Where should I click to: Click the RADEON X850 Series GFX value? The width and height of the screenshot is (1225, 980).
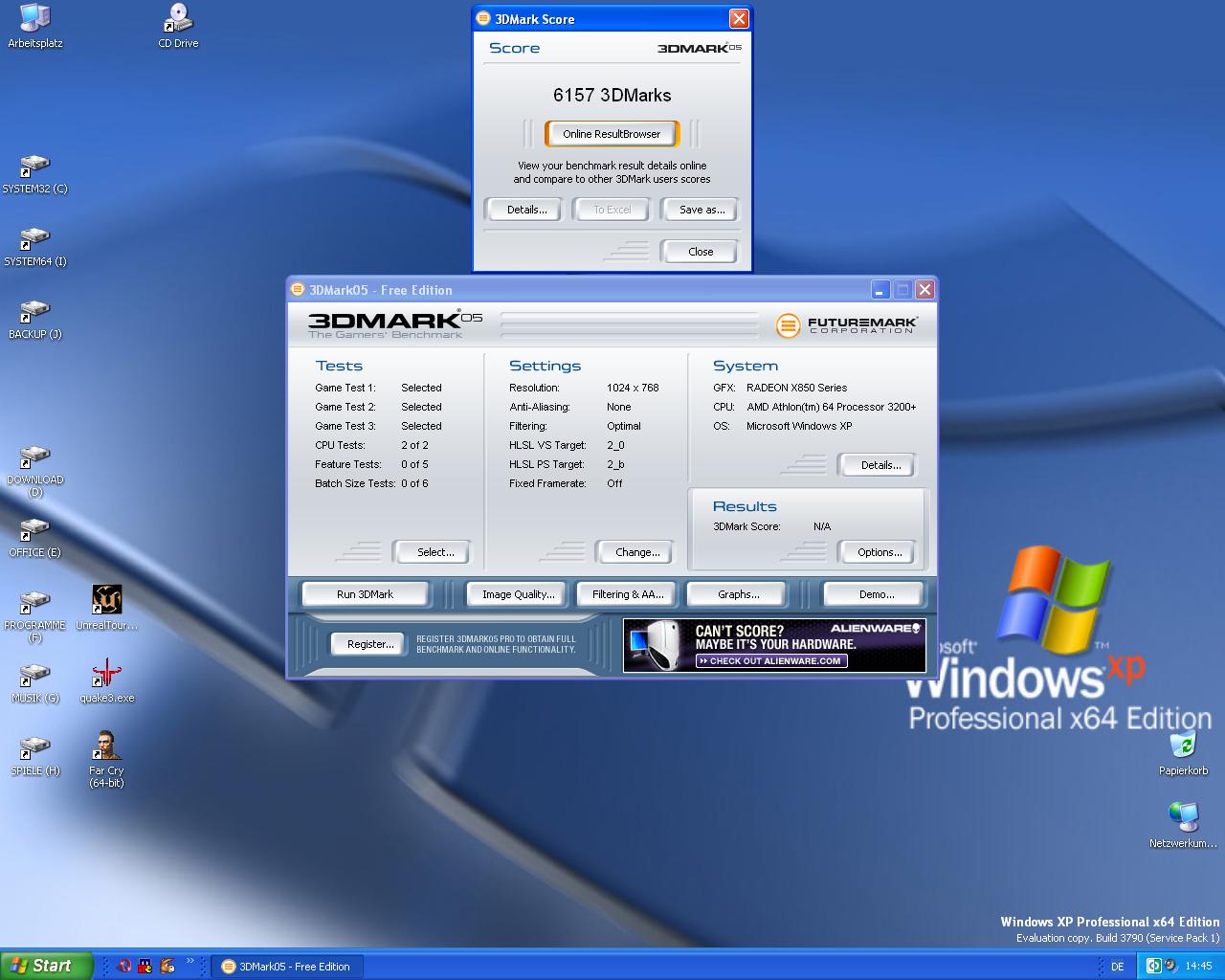point(796,388)
